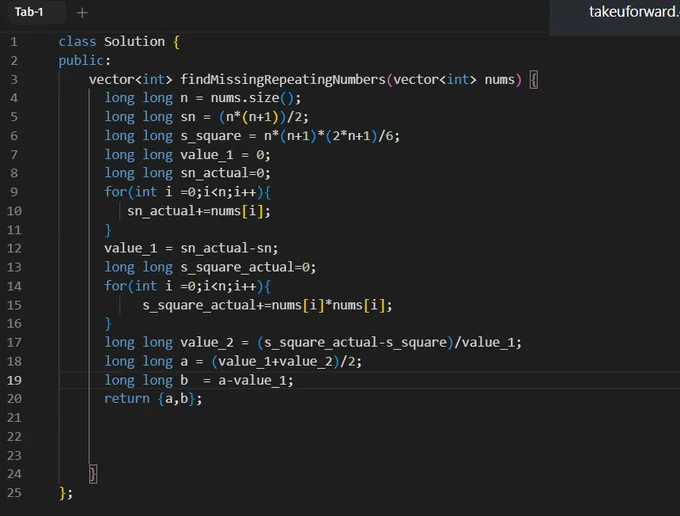
Task: Click 's_square_actual+=nums[i]*nums[i];' statement
Action: pos(267,305)
